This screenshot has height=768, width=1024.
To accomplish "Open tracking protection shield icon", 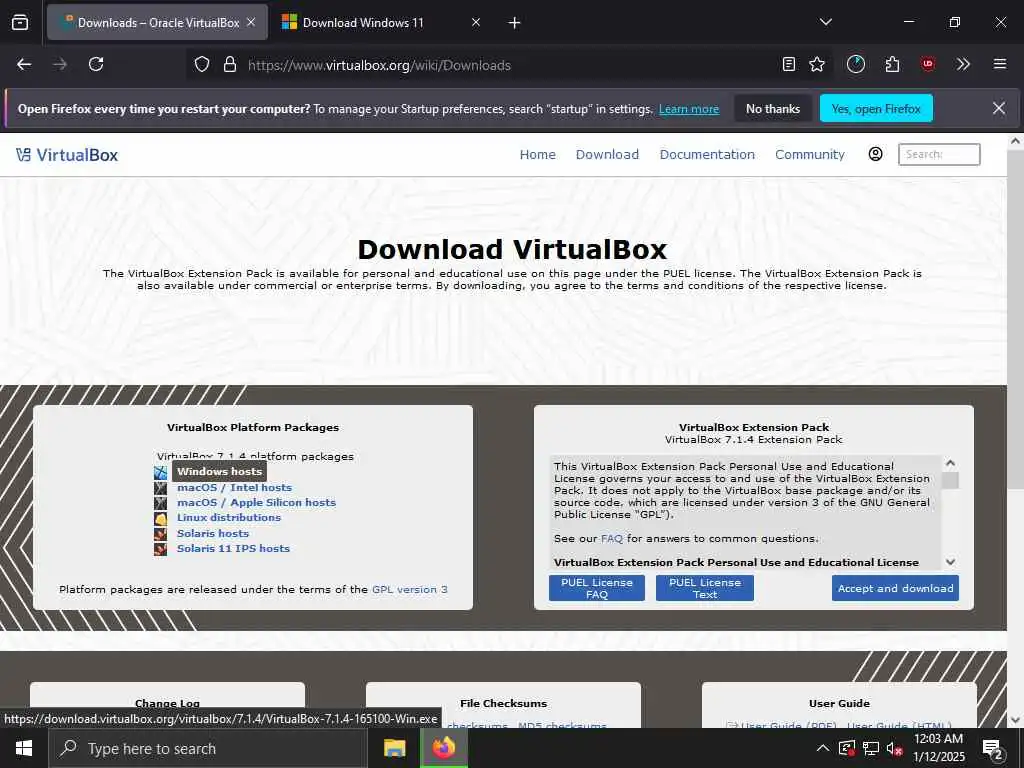I will click(x=202, y=65).
